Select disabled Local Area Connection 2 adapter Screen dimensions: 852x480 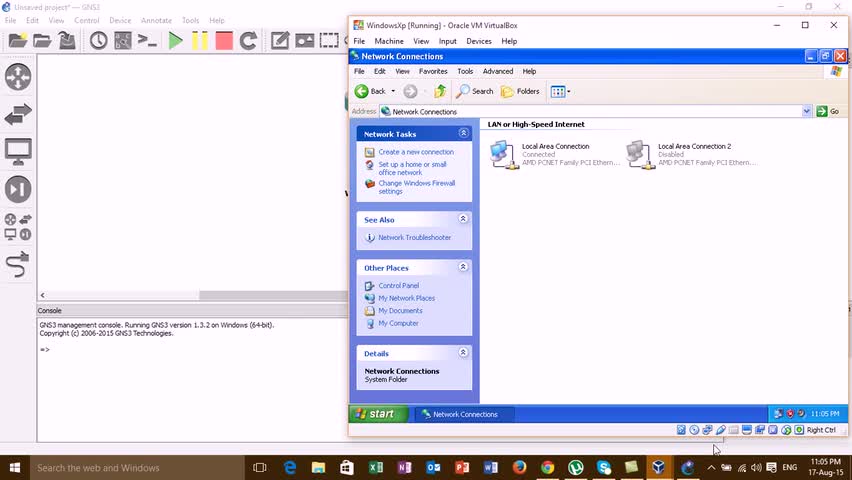(691, 154)
